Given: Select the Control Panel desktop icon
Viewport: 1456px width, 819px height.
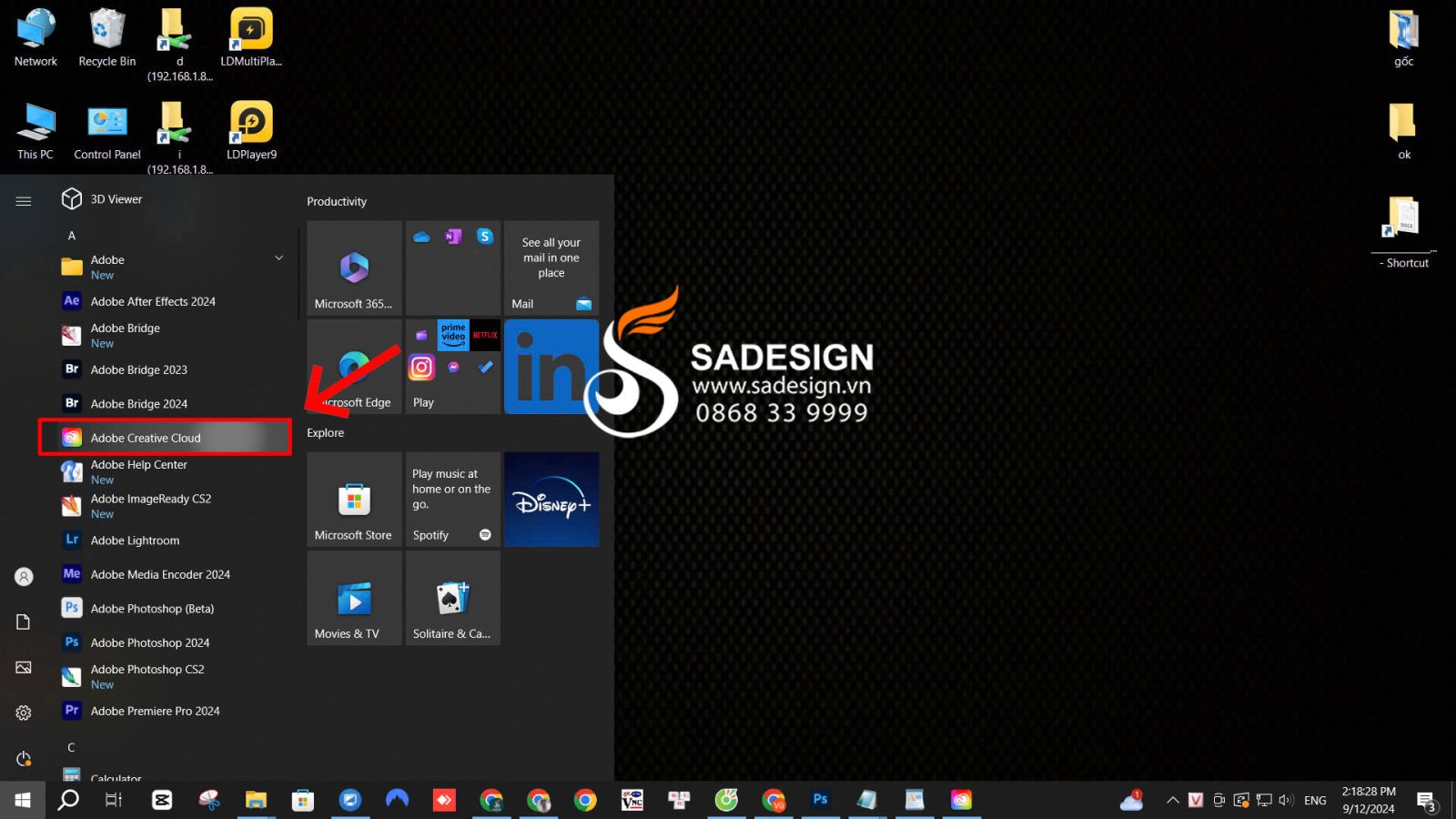Looking at the screenshot, I should pyautogui.click(x=107, y=131).
